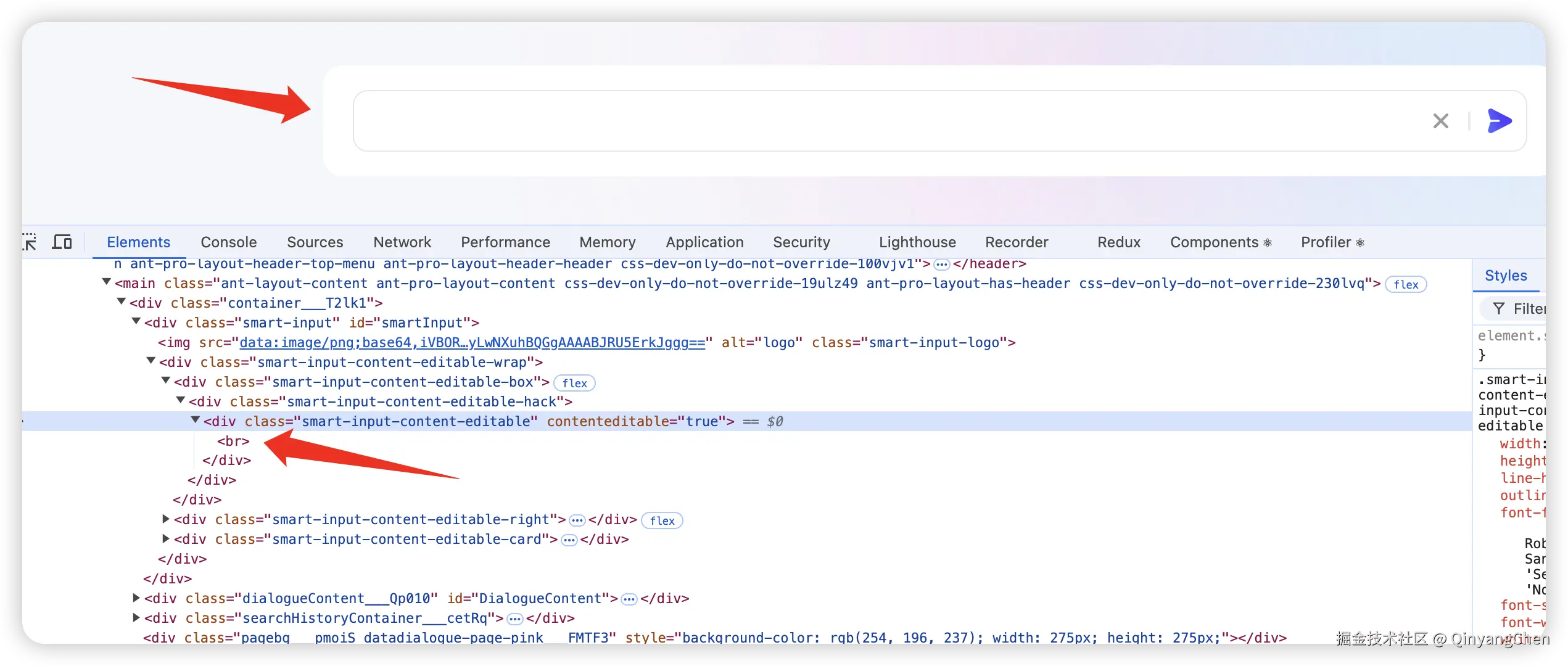Click the inspect element picker icon

coord(30,242)
